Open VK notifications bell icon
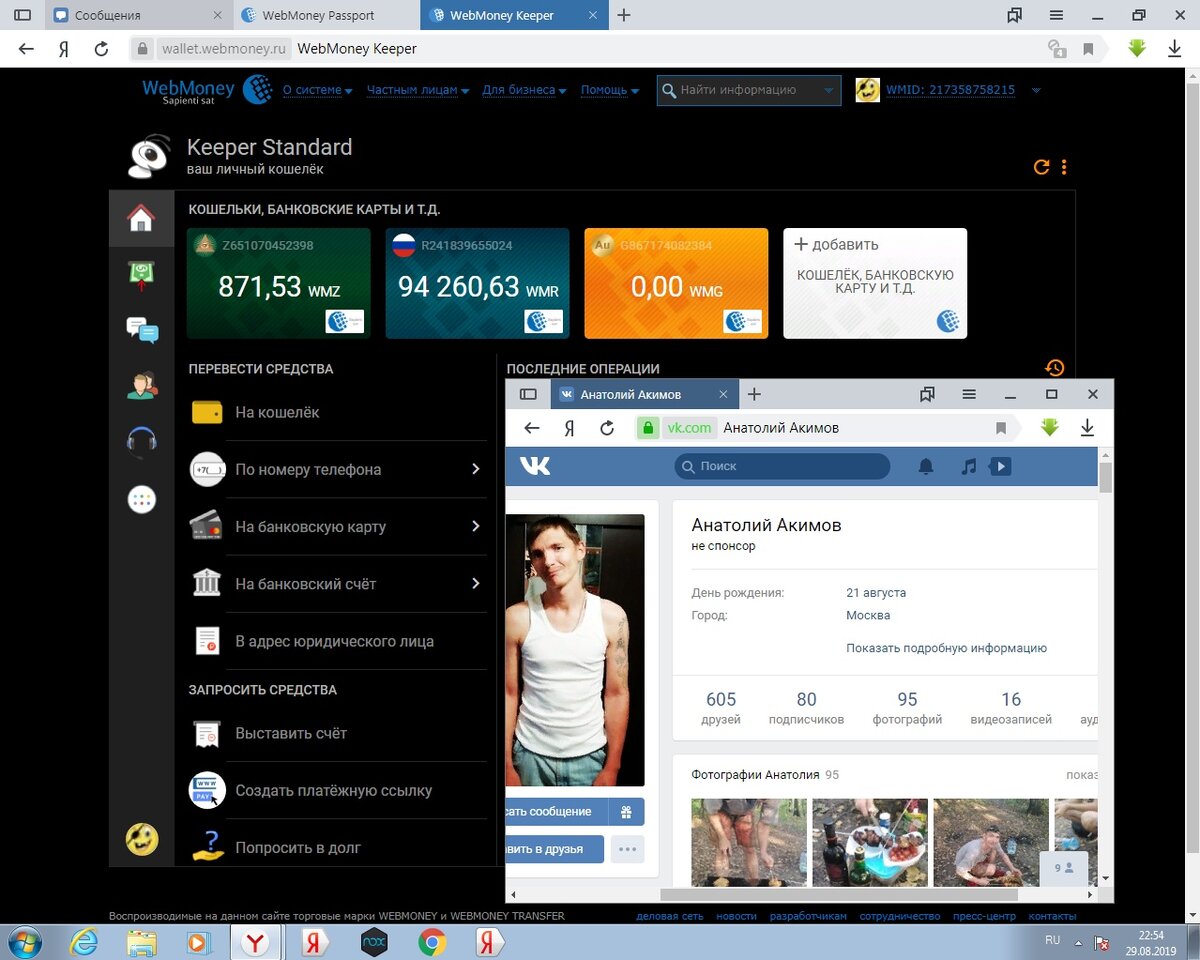1200x960 pixels. click(926, 466)
